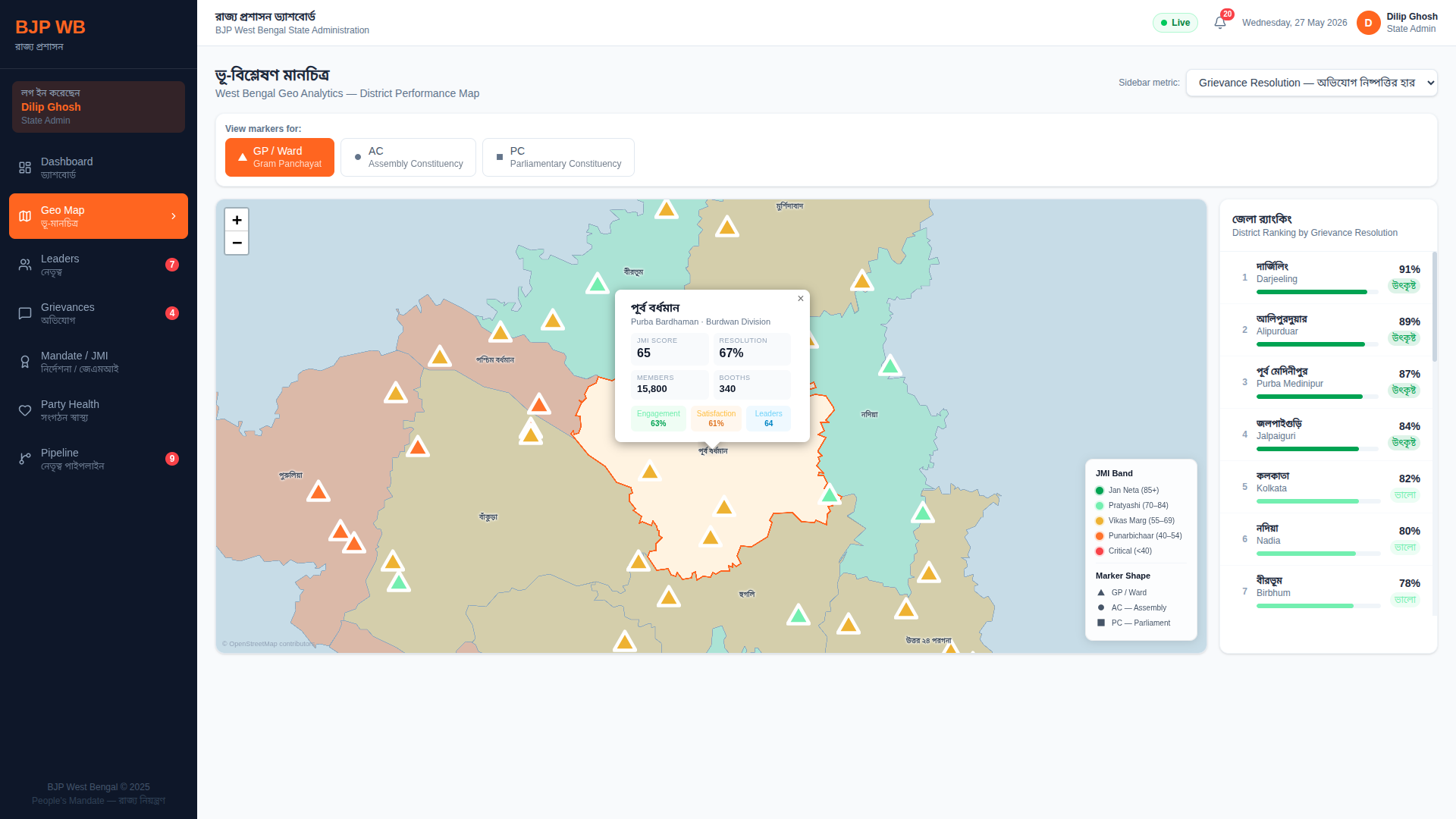Select Darjeeling in district ranking list

[x=1327, y=278]
